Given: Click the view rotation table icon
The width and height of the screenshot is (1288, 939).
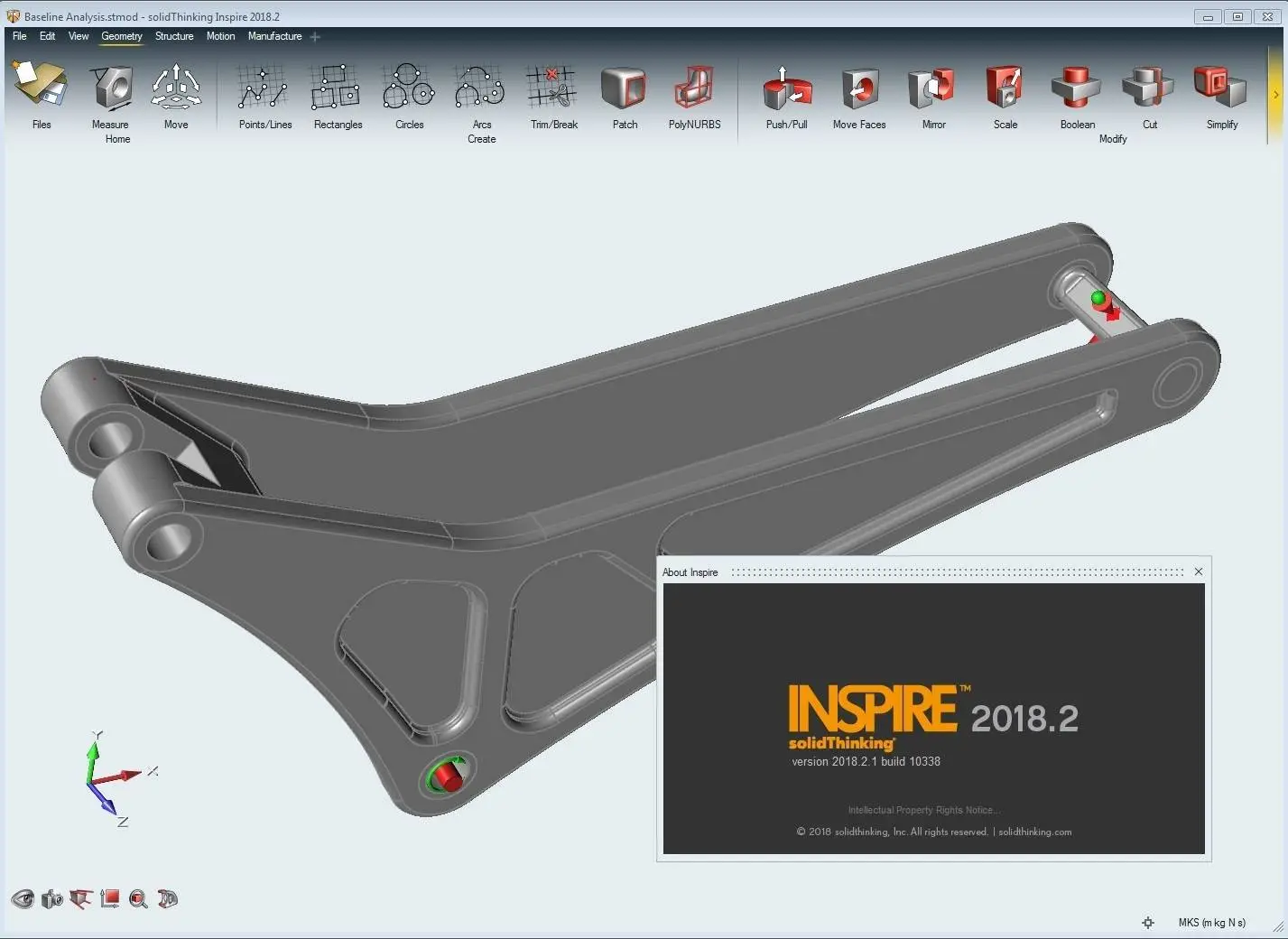Looking at the screenshot, I should [x=81, y=898].
